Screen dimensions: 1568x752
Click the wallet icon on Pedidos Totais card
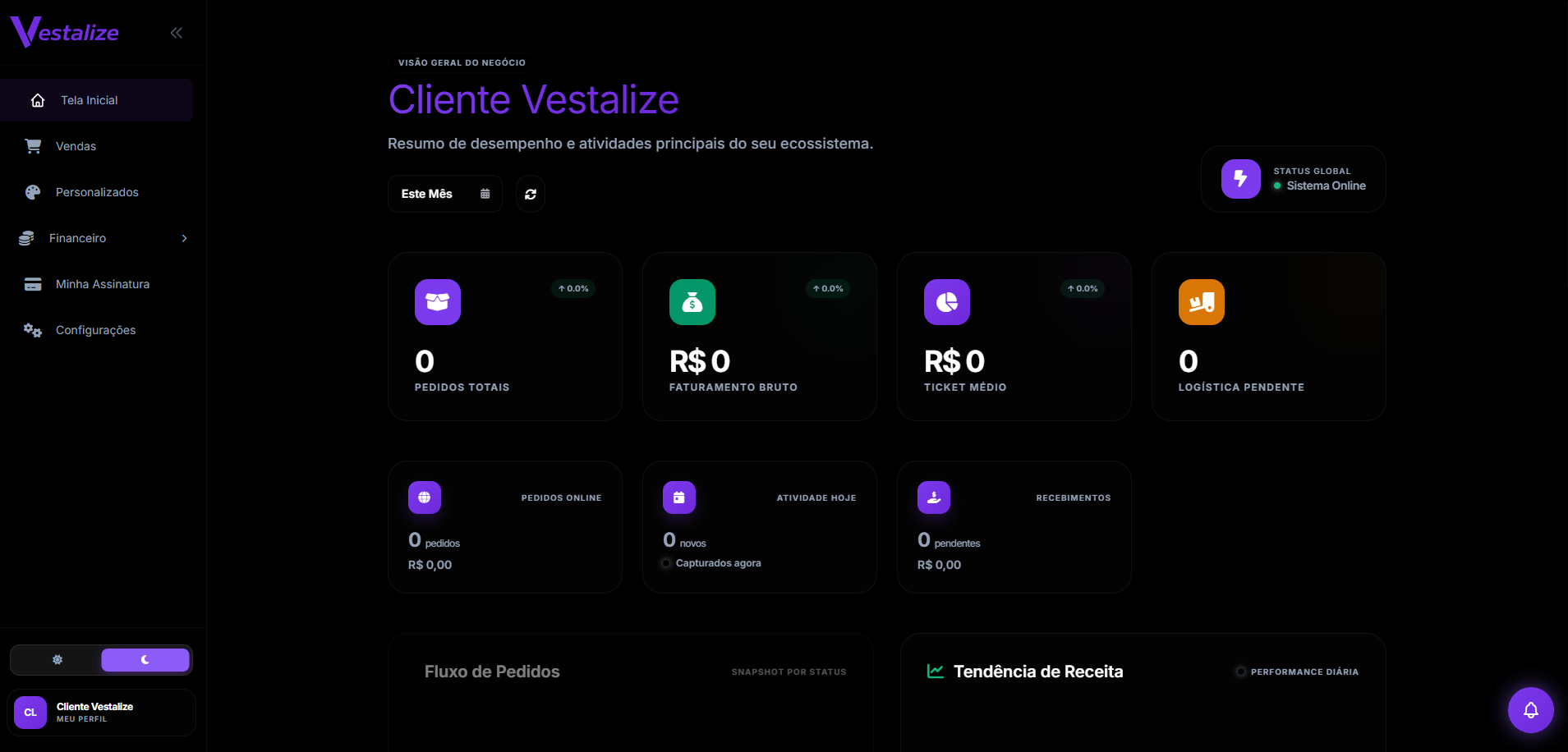(438, 302)
